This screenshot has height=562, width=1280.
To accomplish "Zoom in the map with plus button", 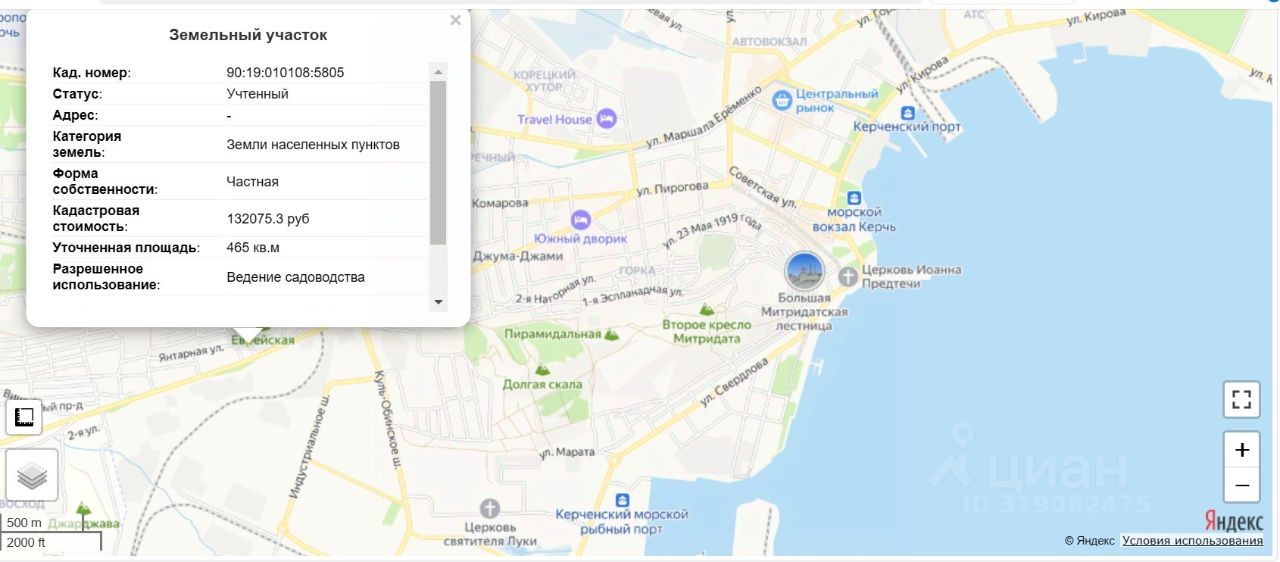I will coord(1241,450).
